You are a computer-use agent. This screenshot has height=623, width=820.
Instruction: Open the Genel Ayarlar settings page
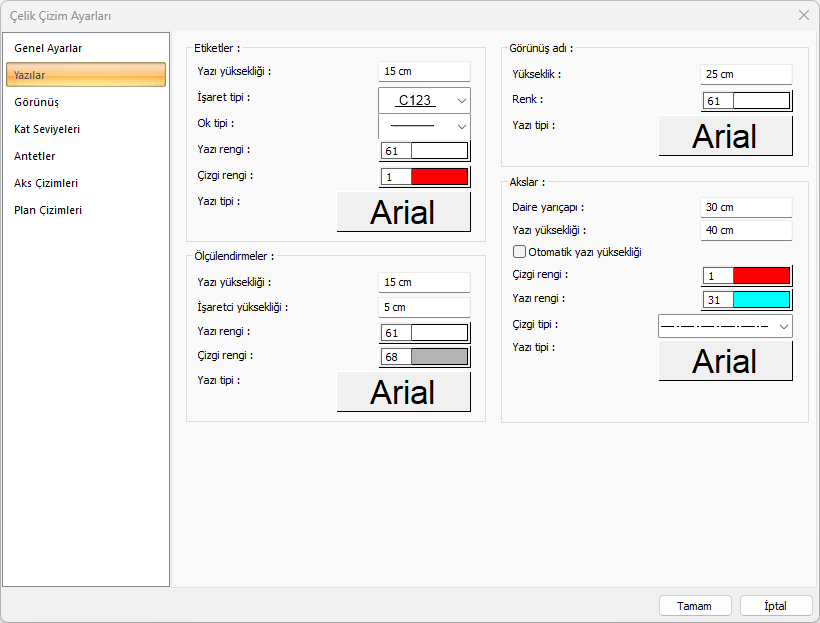[x=48, y=48]
